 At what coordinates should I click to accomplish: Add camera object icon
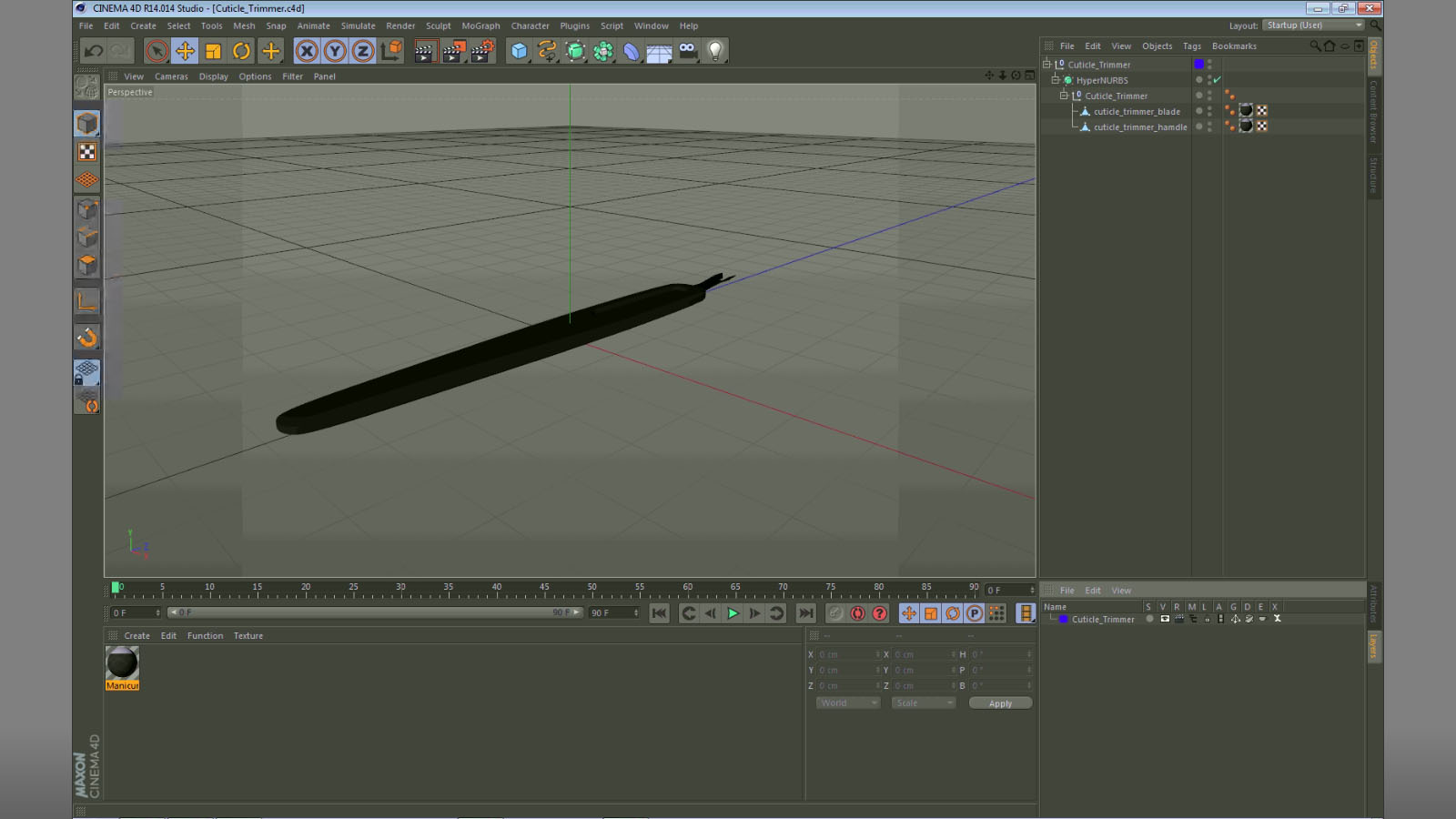[x=688, y=51]
